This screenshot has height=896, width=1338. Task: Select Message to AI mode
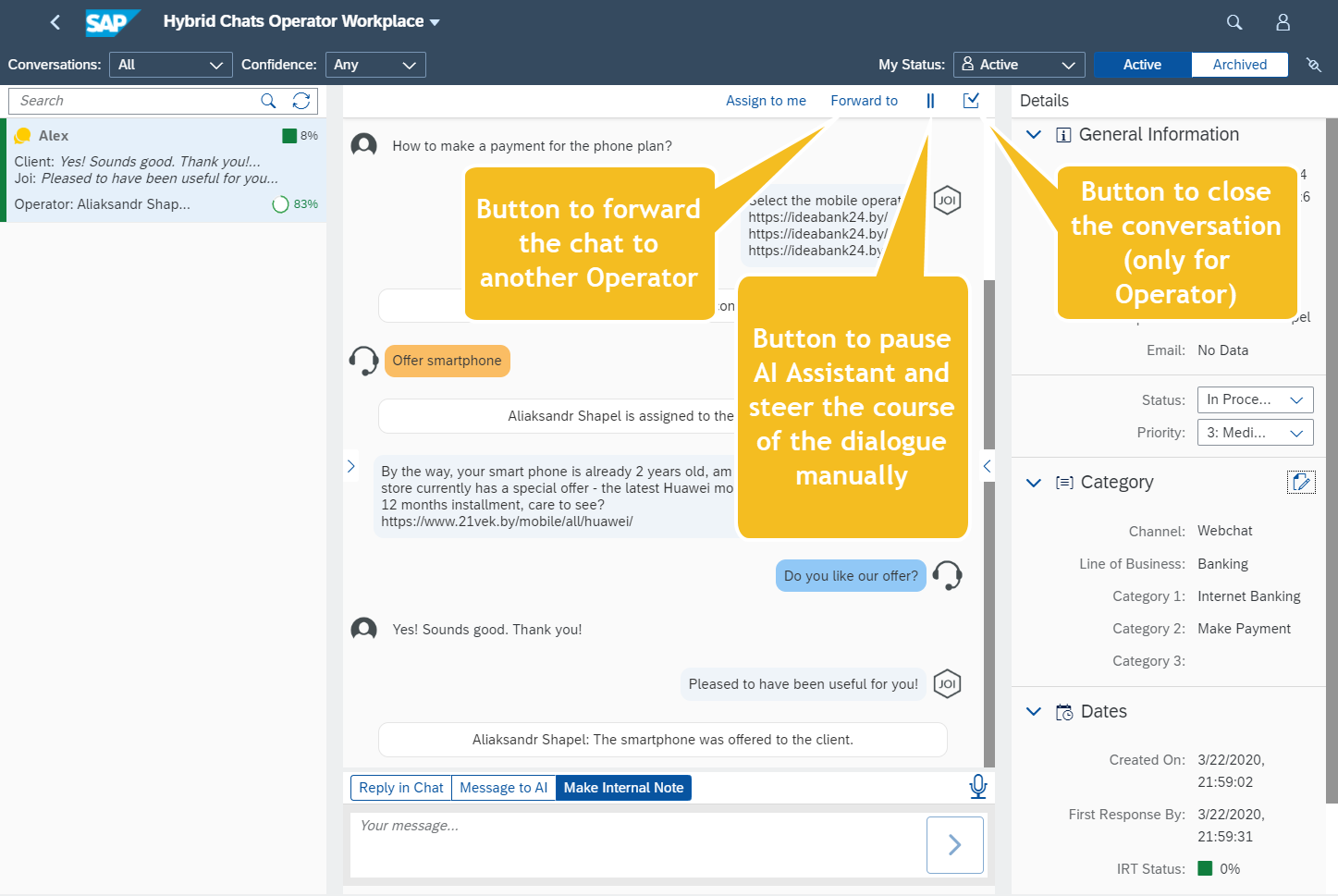pos(503,788)
